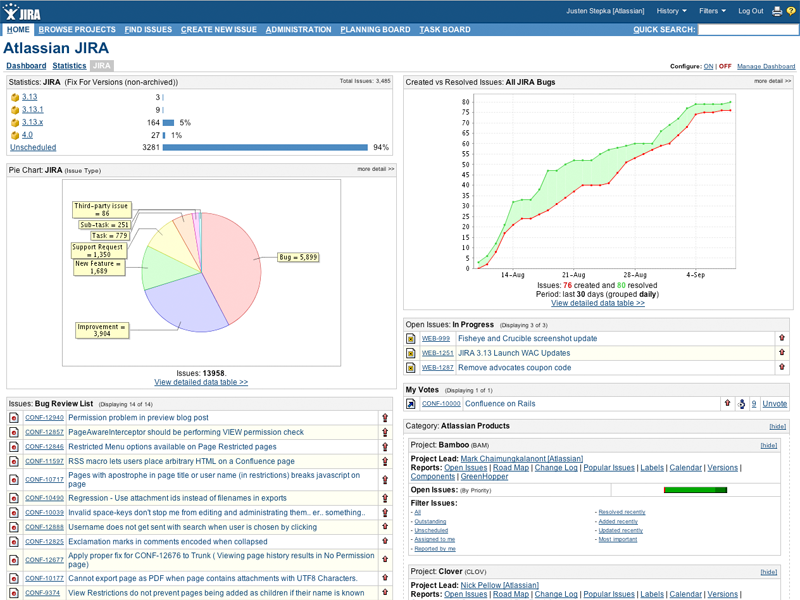
Task: Click into the Quick Search field
Action: click(x=747, y=30)
